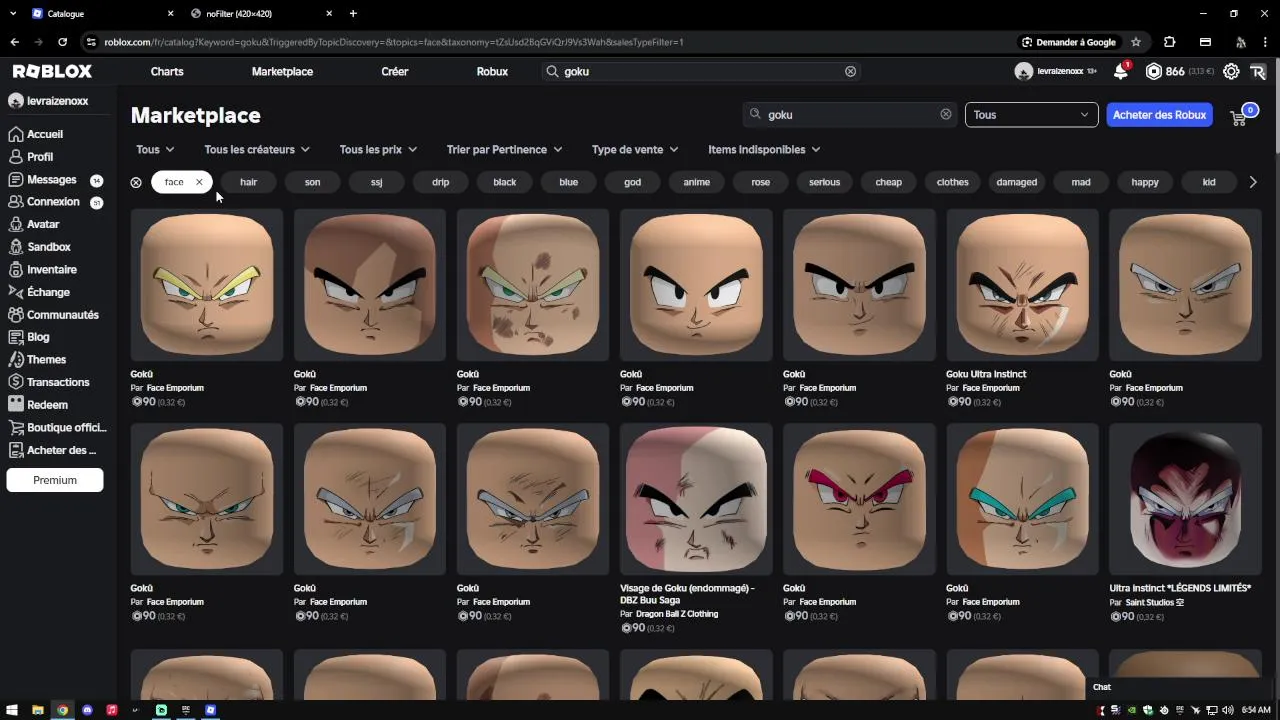Open the settings gear icon in Roblox header

(1231, 72)
